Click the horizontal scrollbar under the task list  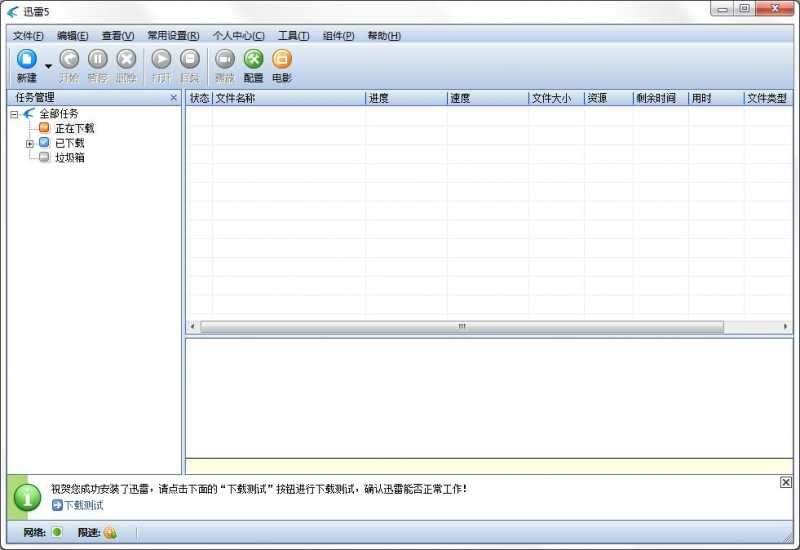coord(461,327)
